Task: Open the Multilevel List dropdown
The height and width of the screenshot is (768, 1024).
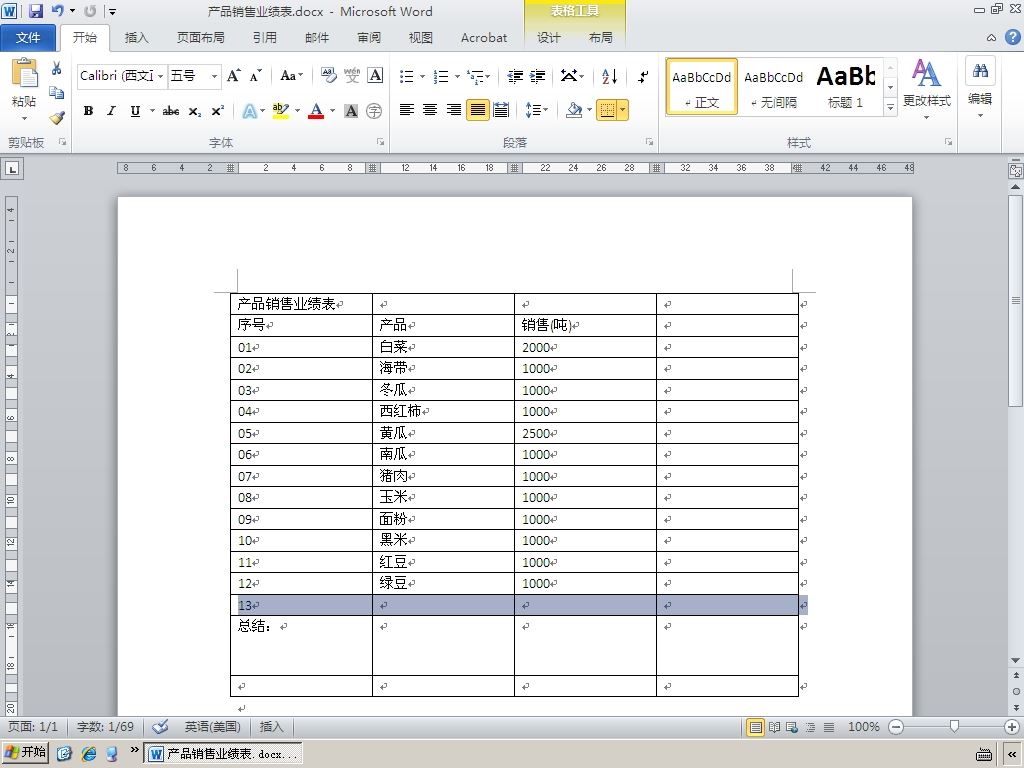Action: coord(479,76)
